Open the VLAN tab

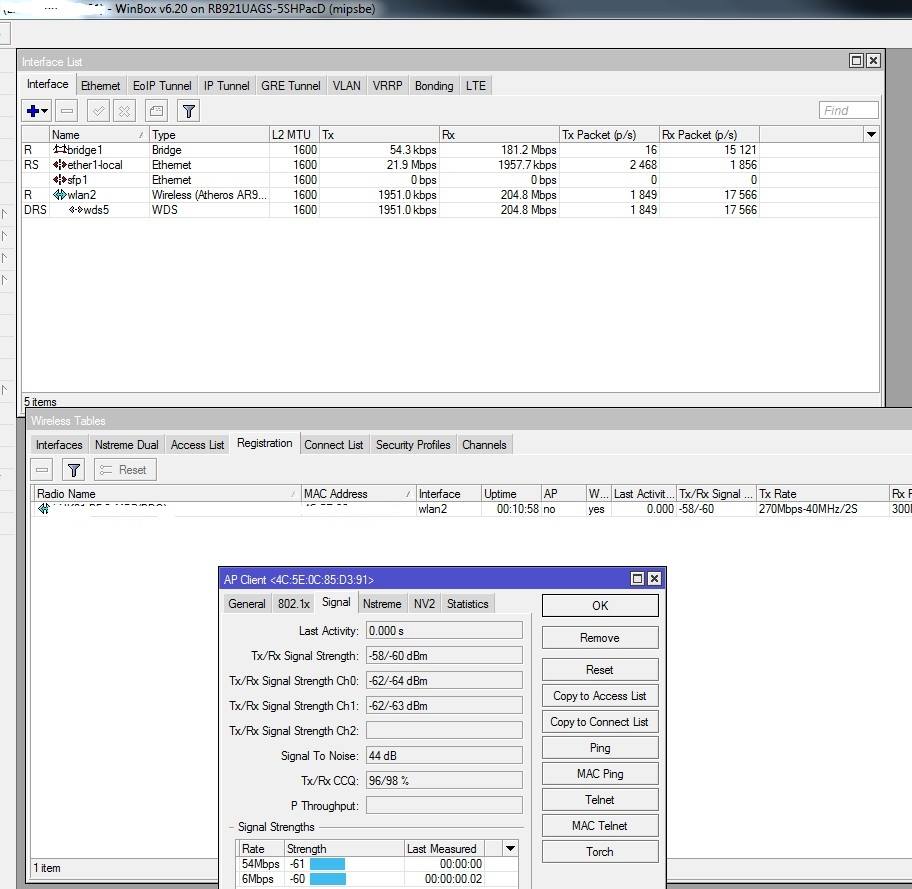click(x=347, y=86)
